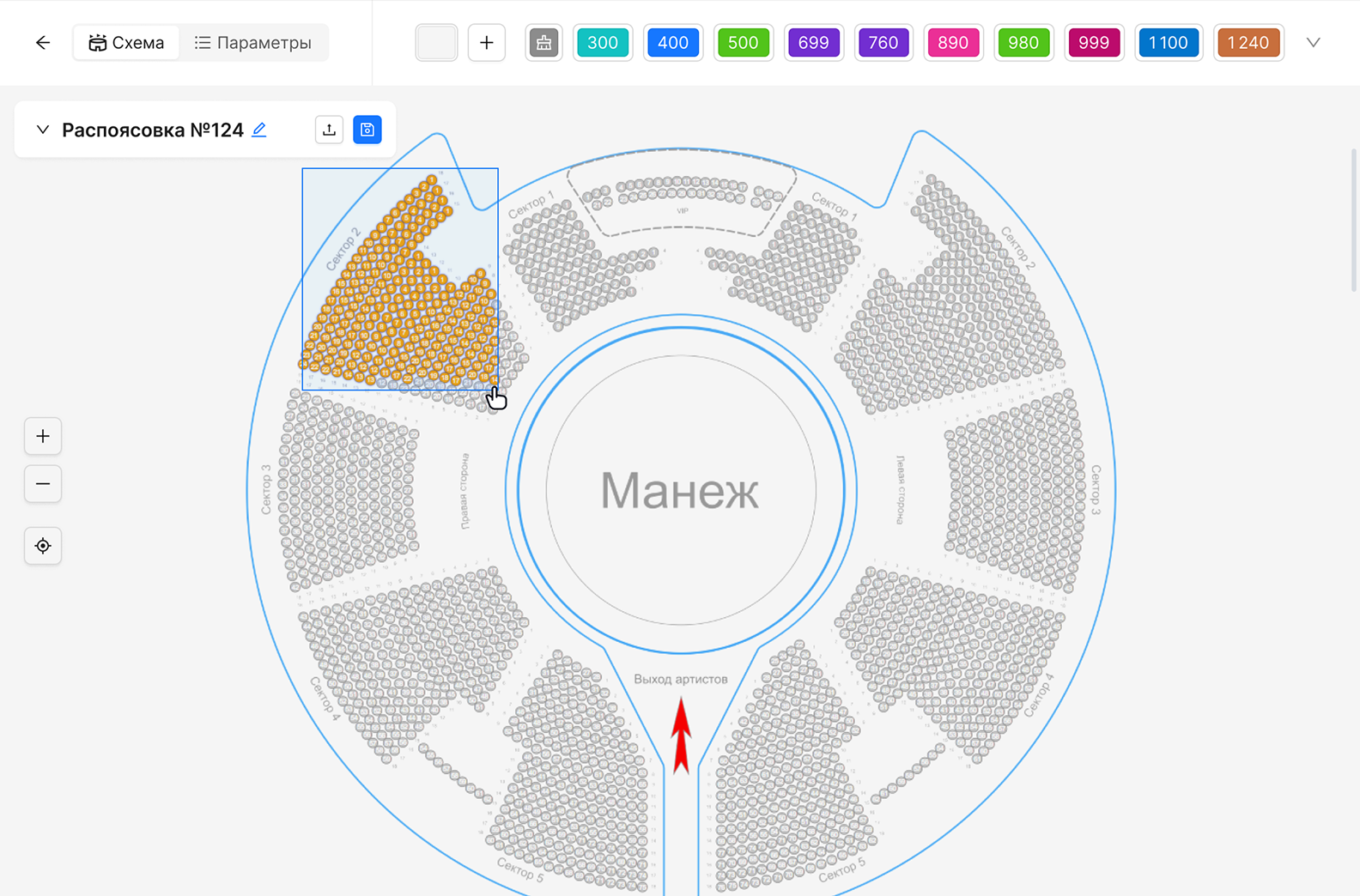Expand the price list with the dropdown arrow
This screenshot has height=896, width=1360.
pos(1313,43)
